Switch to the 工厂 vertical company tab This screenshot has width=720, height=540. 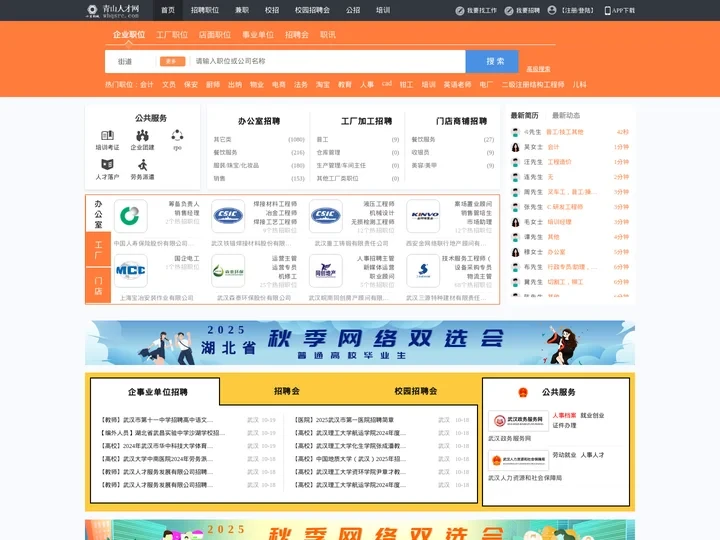[x=98, y=250]
